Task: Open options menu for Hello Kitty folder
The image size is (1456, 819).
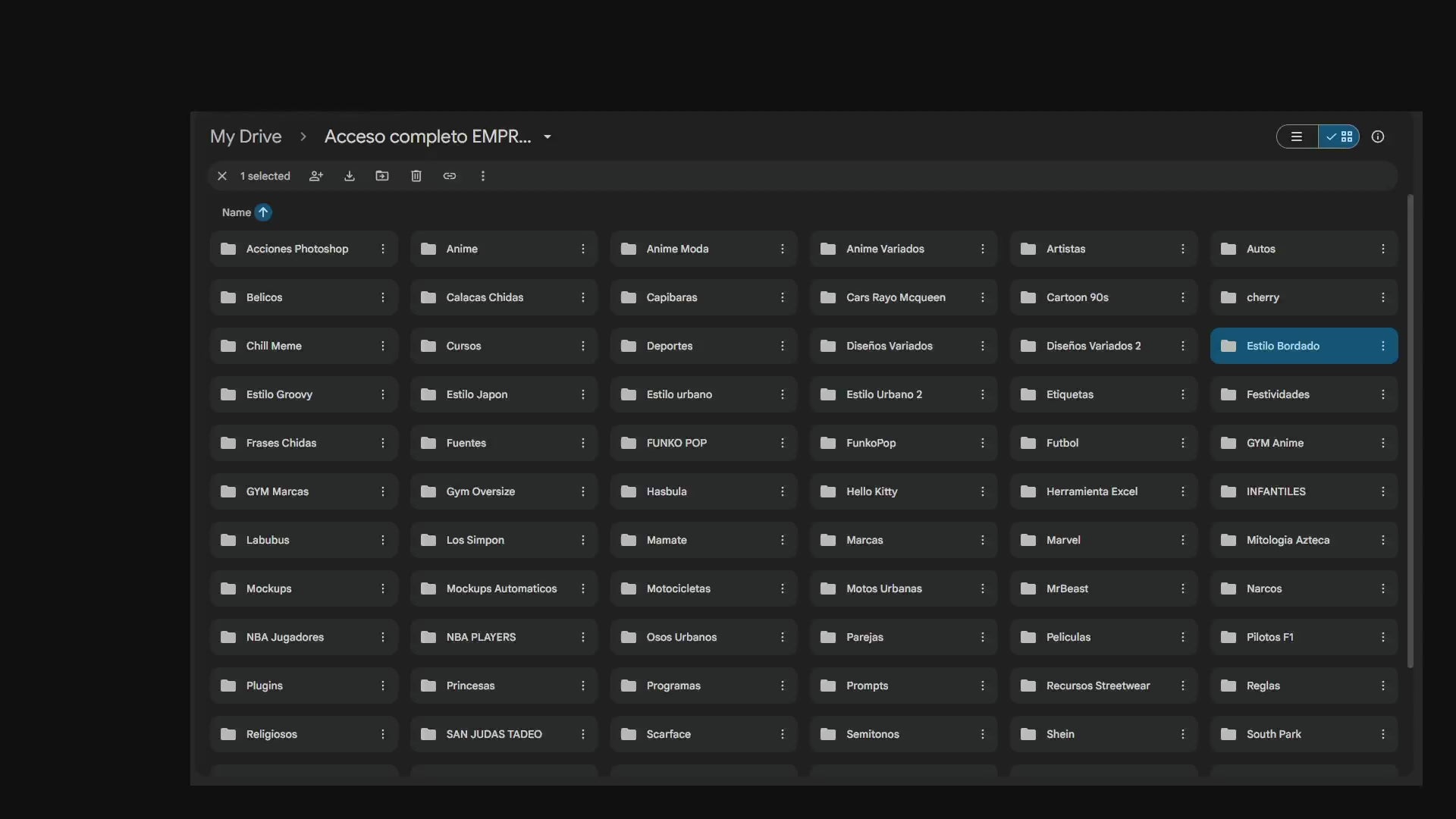Action: click(x=983, y=491)
